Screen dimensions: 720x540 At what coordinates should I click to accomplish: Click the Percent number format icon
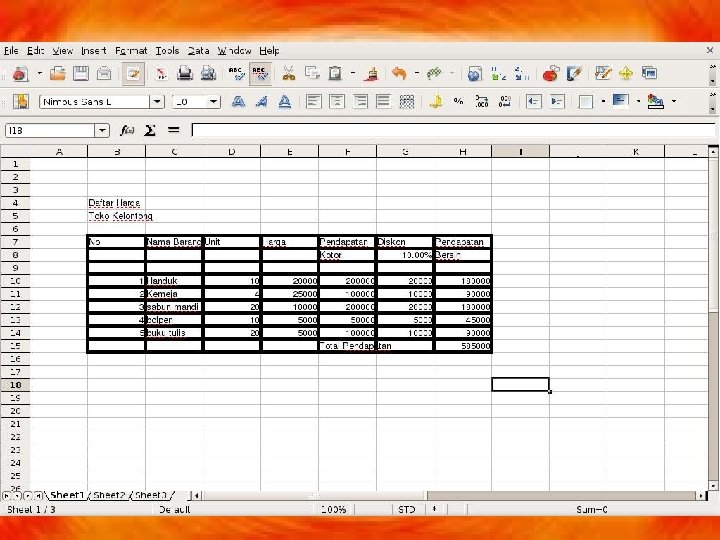point(458,101)
